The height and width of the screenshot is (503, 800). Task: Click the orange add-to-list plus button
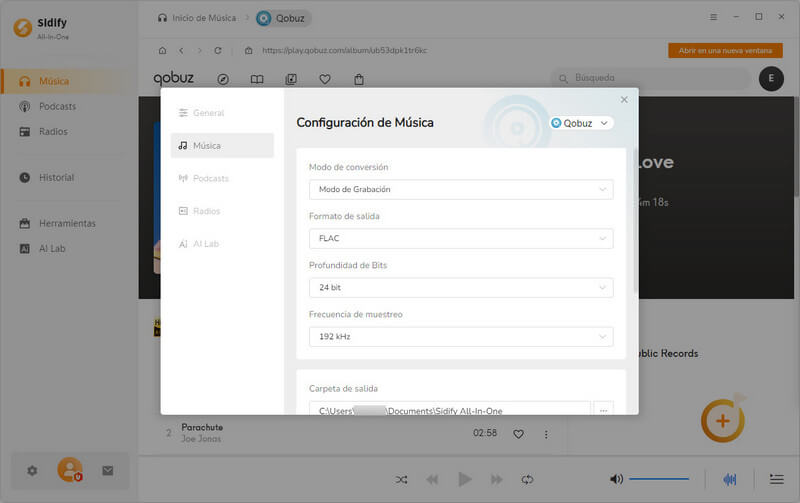(x=722, y=420)
